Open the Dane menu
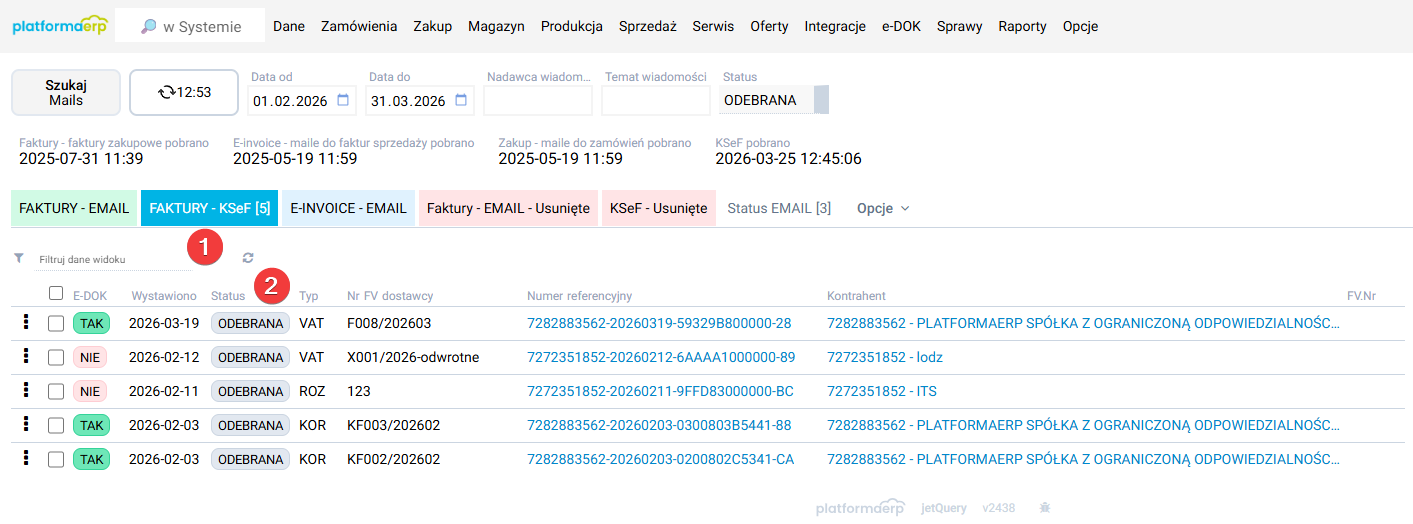The width and height of the screenshot is (1413, 524). [x=289, y=27]
